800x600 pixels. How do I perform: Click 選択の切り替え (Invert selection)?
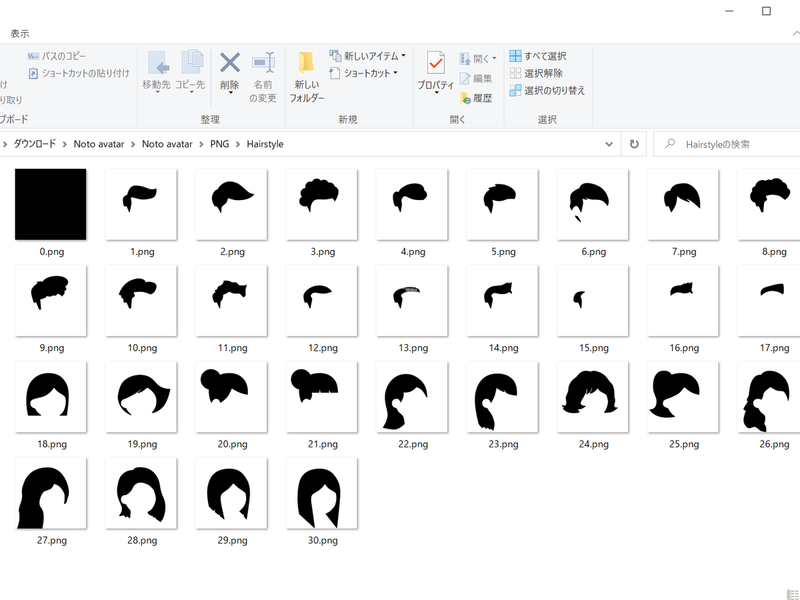[x=547, y=90]
